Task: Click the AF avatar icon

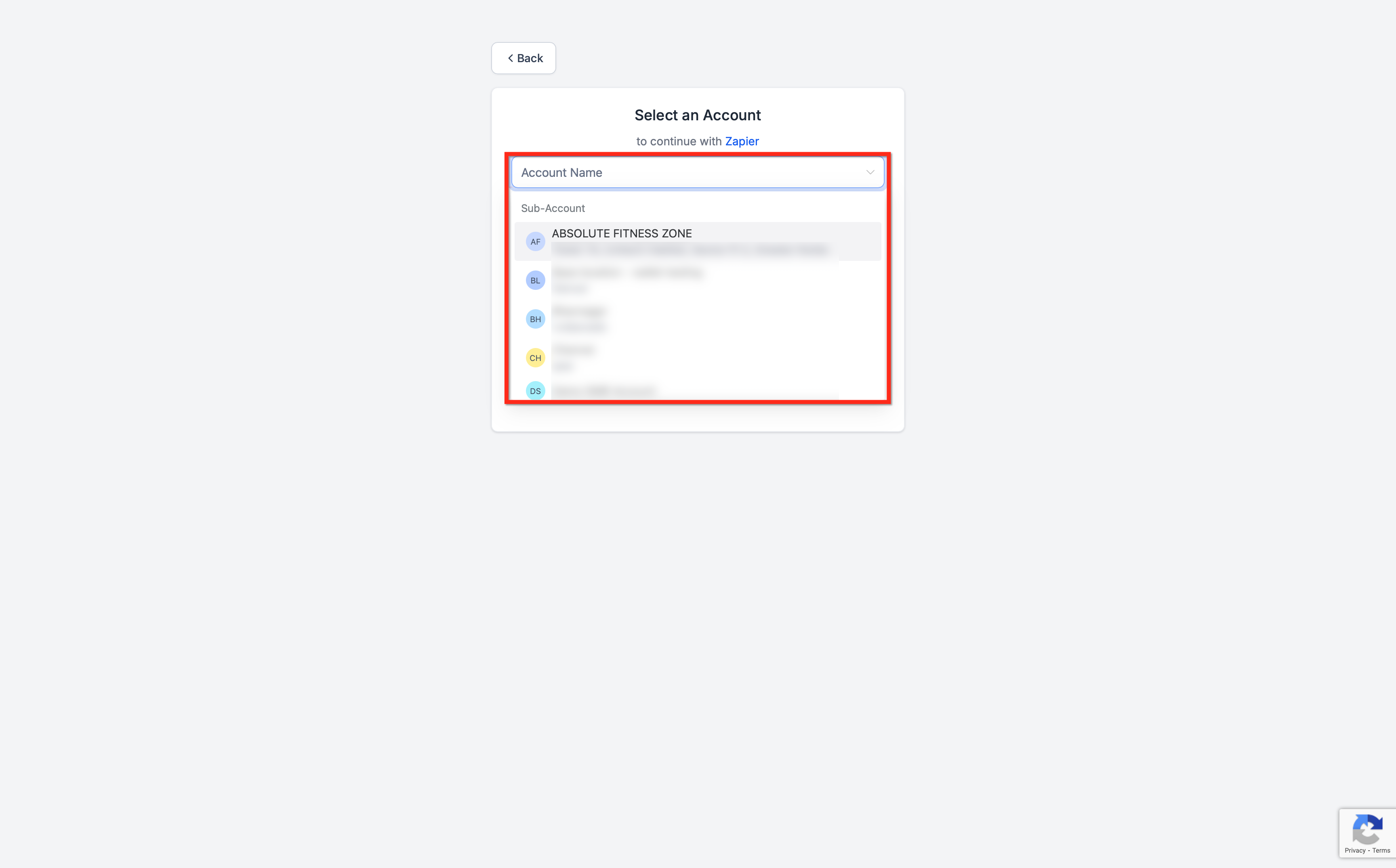Action: pos(535,242)
